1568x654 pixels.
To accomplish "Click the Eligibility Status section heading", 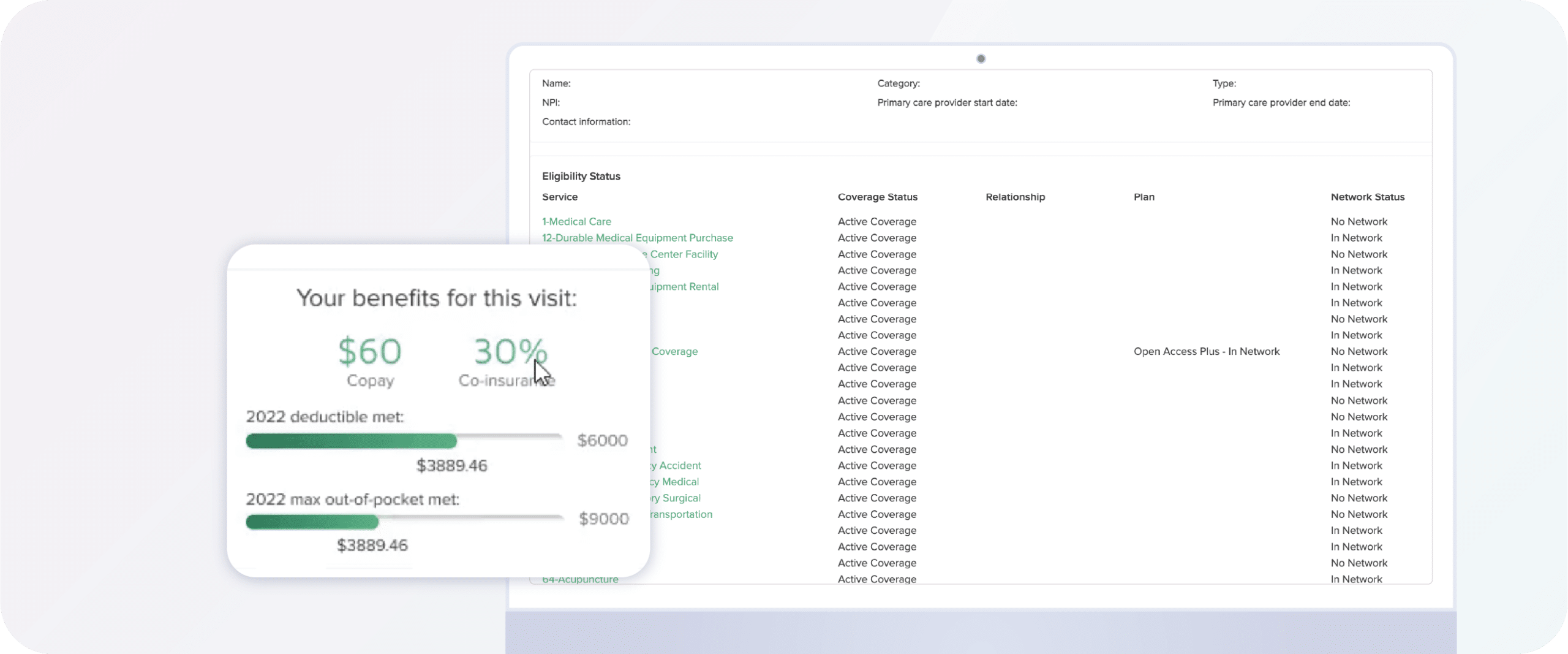I will pos(581,177).
